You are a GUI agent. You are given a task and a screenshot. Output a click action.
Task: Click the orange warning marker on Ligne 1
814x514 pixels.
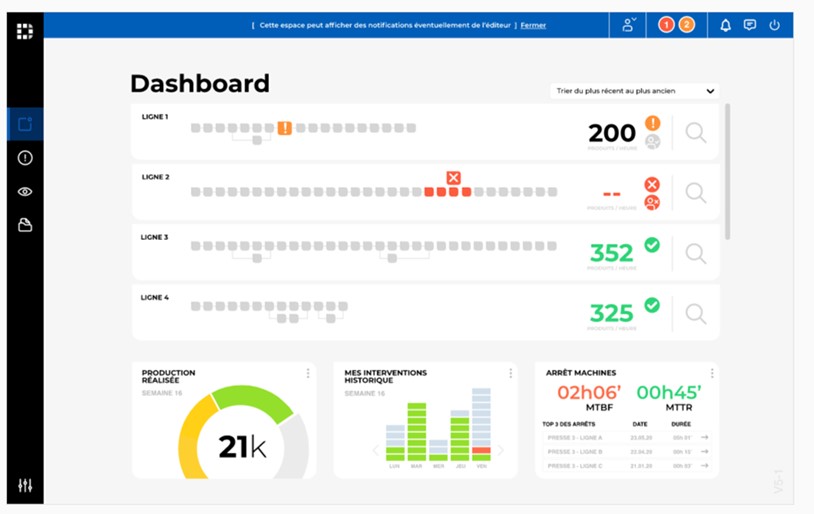click(285, 128)
